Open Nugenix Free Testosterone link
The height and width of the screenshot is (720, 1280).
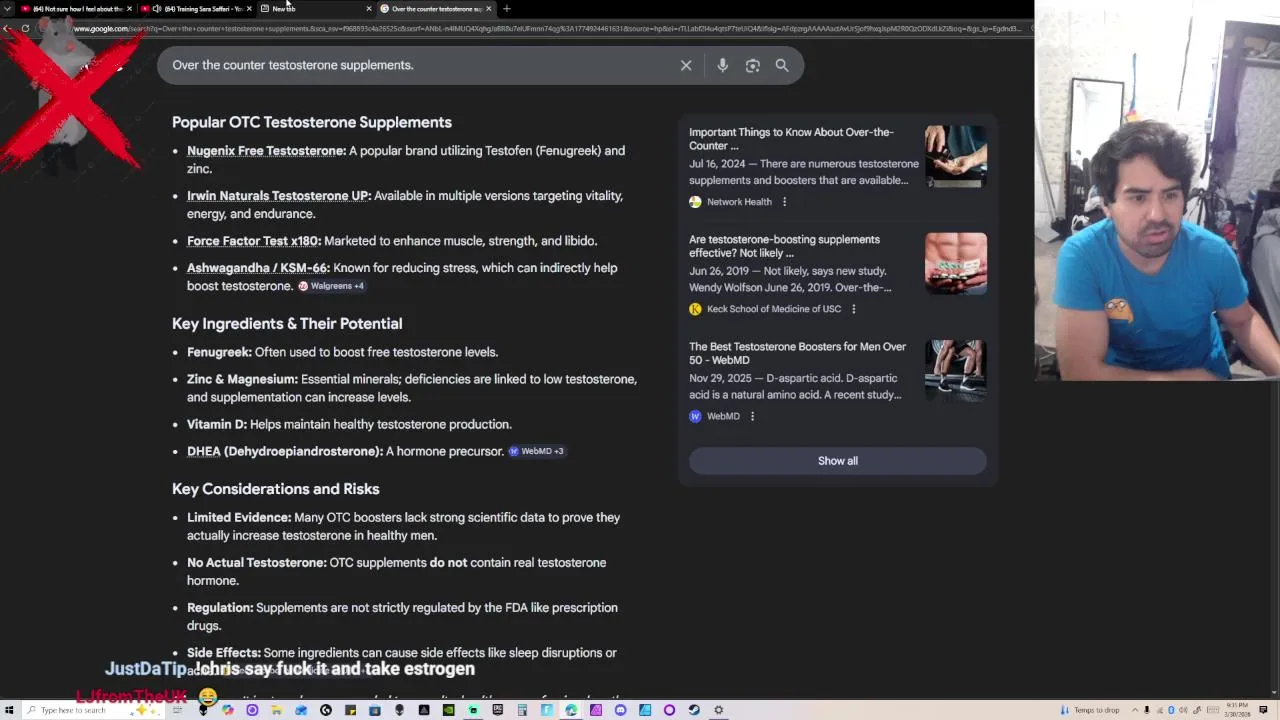point(266,151)
